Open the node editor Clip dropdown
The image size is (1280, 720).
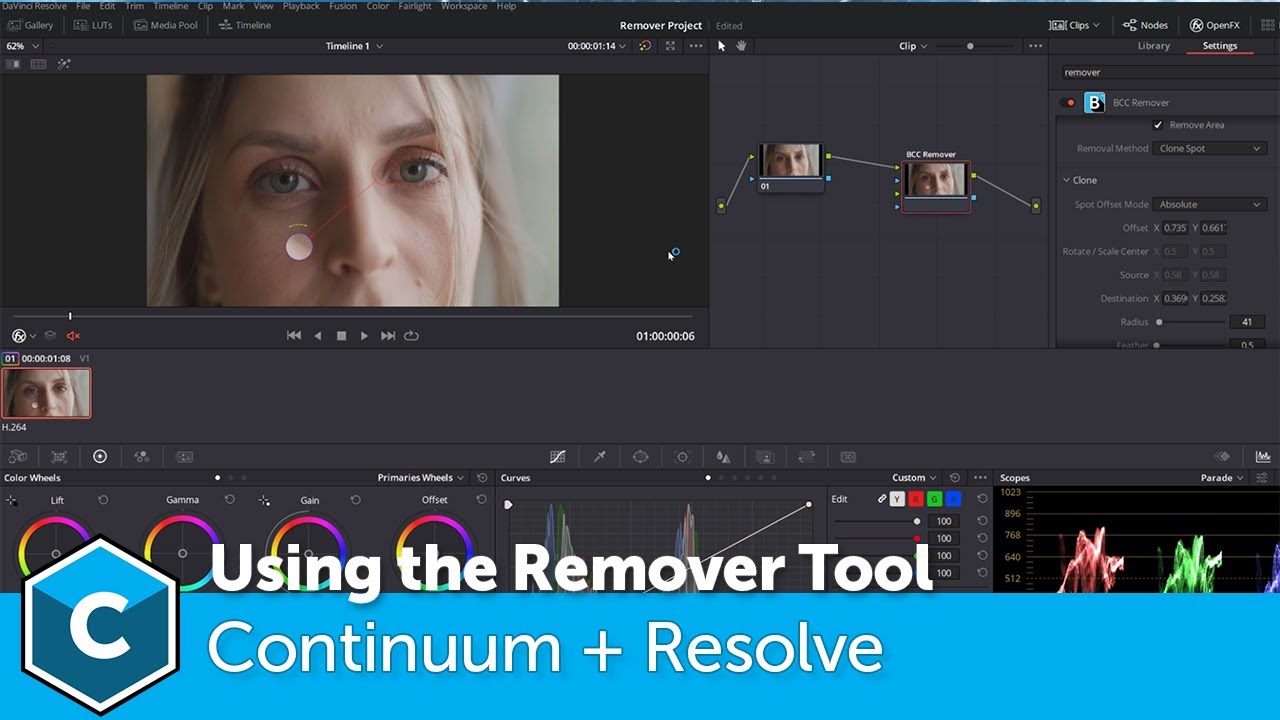pyautogui.click(x=913, y=46)
